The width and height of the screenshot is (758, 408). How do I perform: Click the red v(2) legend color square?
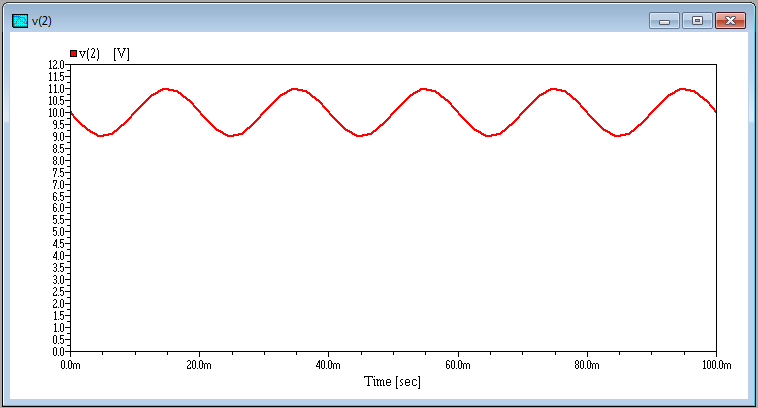(x=73, y=54)
